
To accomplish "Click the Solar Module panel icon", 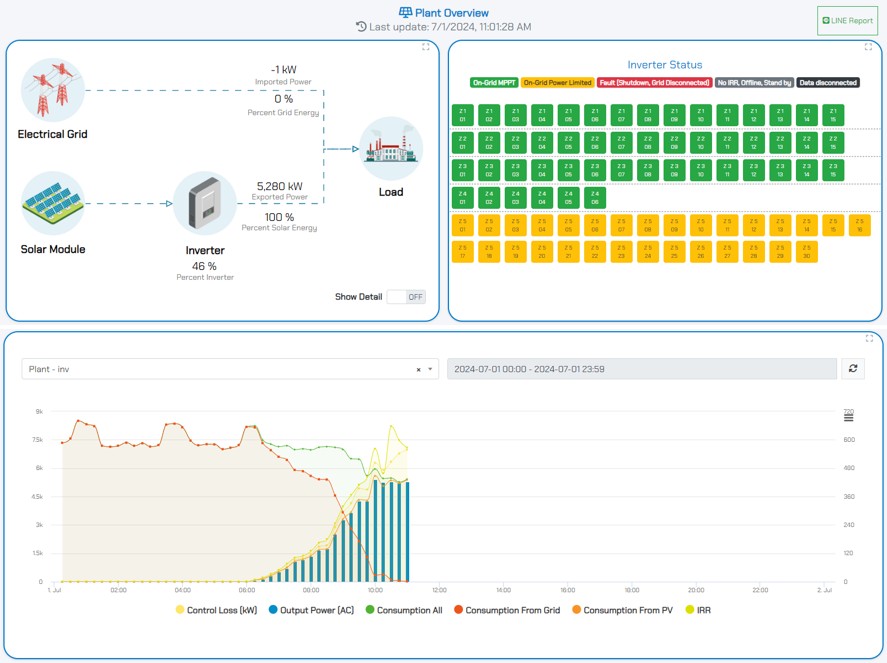I will click(x=53, y=204).
